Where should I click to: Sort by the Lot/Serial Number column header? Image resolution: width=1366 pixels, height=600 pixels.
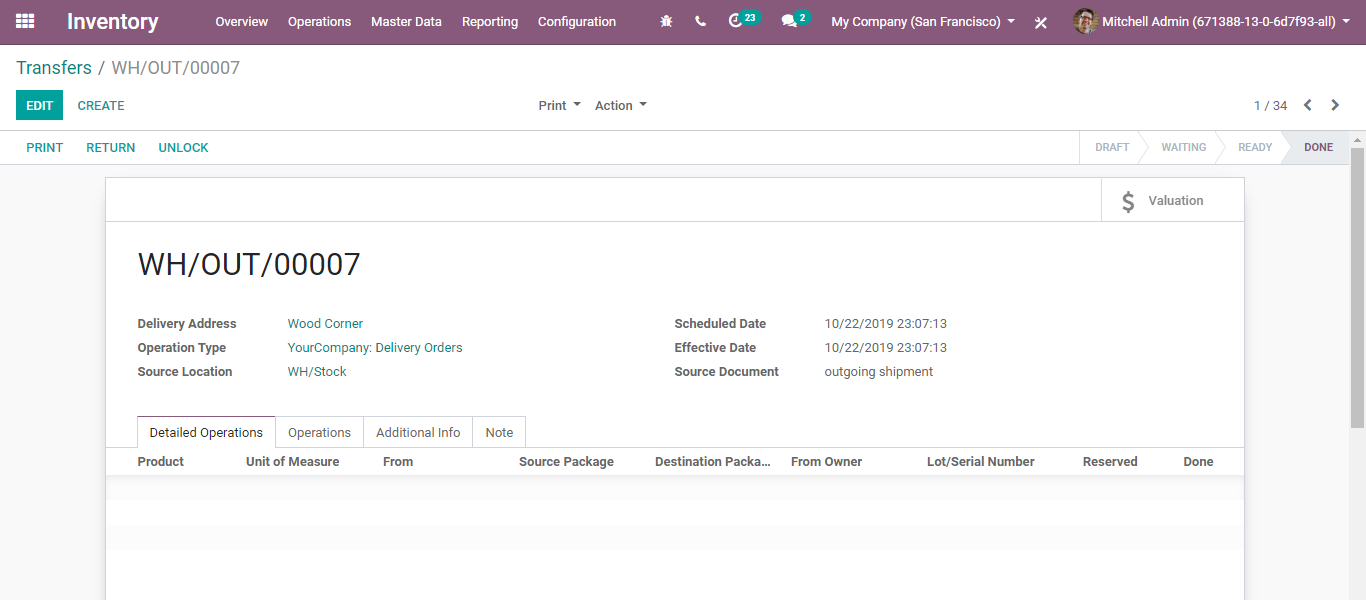point(981,461)
